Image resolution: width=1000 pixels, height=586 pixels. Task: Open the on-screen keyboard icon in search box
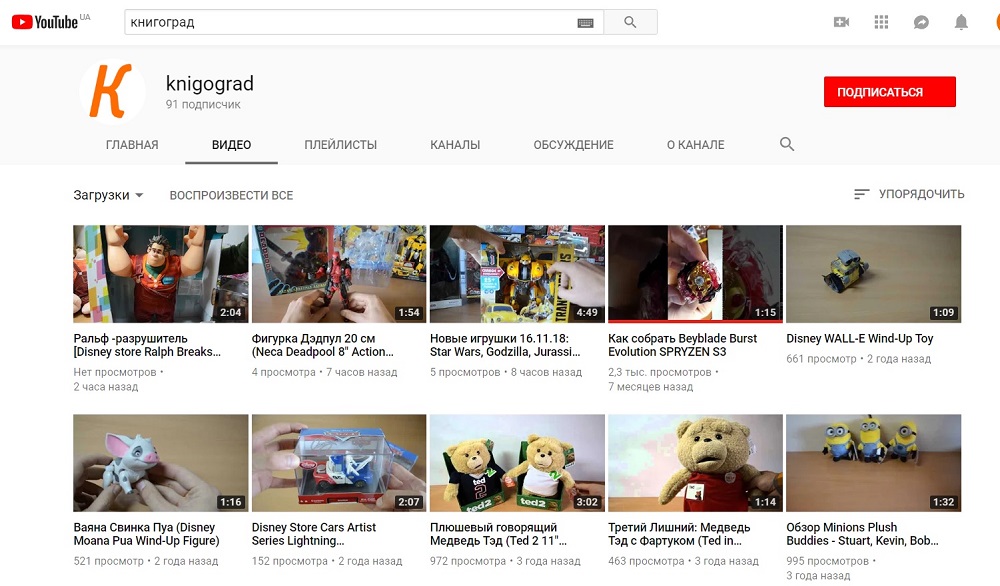click(585, 22)
